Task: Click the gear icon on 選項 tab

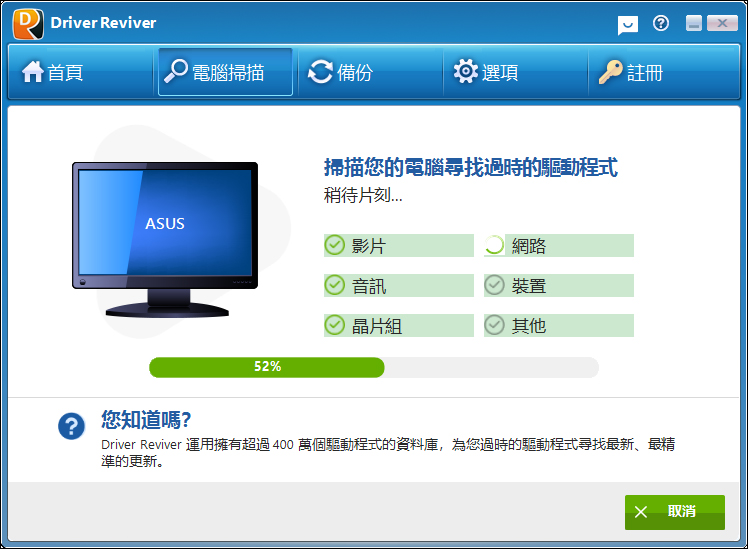Action: click(x=466, y=72)
